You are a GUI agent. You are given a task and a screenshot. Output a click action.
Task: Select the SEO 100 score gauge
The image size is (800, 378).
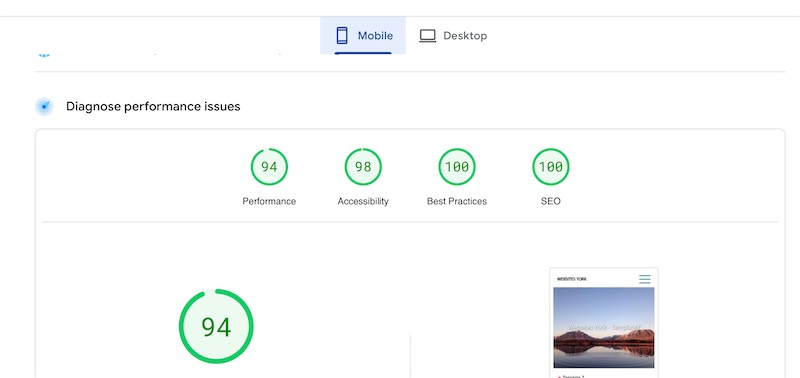point(551,167)
